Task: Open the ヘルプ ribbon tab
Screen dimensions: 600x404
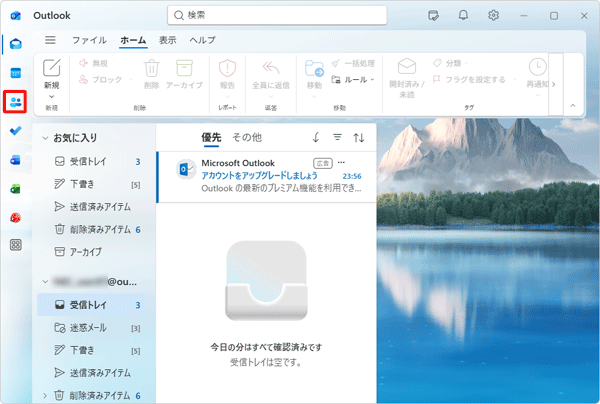Action: 202,40
